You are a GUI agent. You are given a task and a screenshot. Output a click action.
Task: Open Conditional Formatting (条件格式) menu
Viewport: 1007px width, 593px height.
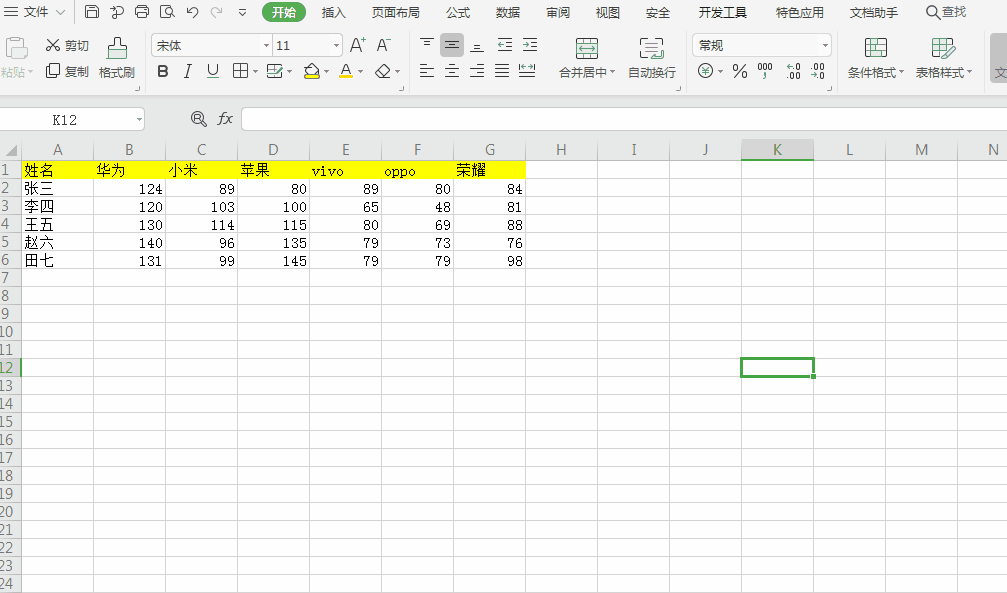(x=875, y=58)
